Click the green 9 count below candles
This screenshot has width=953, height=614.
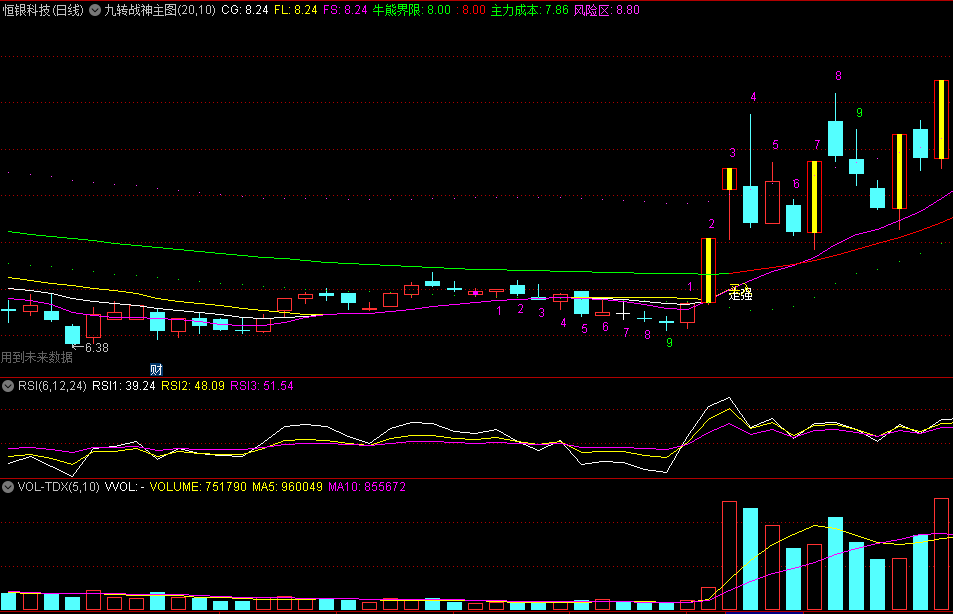coord(669,343)
